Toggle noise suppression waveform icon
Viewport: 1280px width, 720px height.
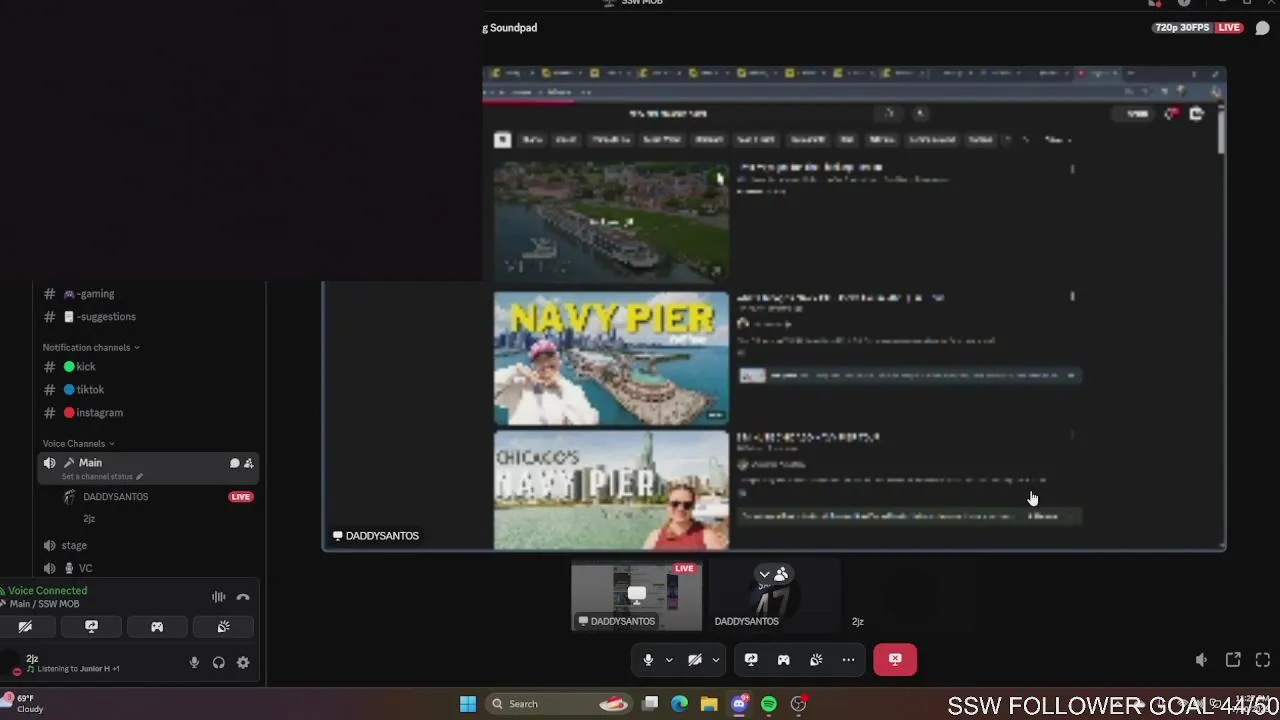[218, 597]
